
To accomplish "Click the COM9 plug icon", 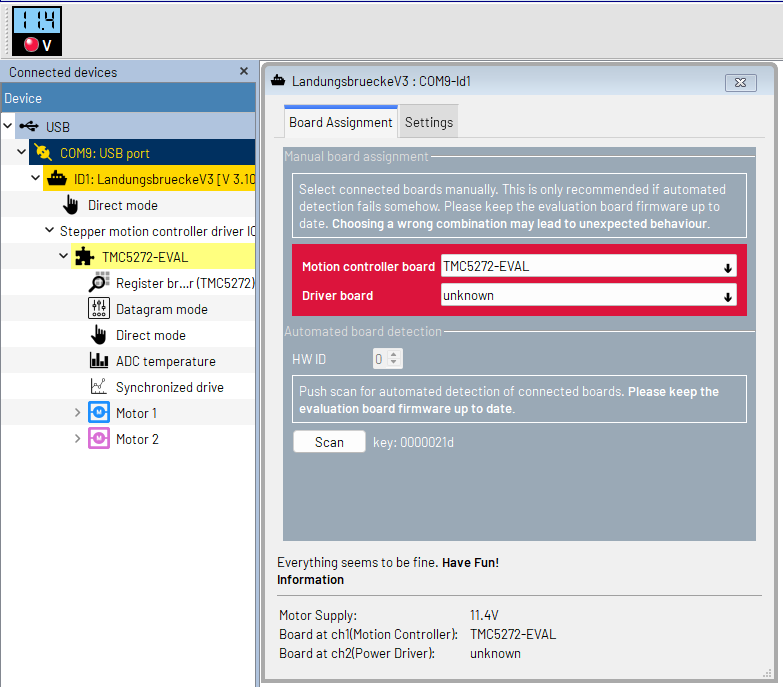I will (43, 152).
